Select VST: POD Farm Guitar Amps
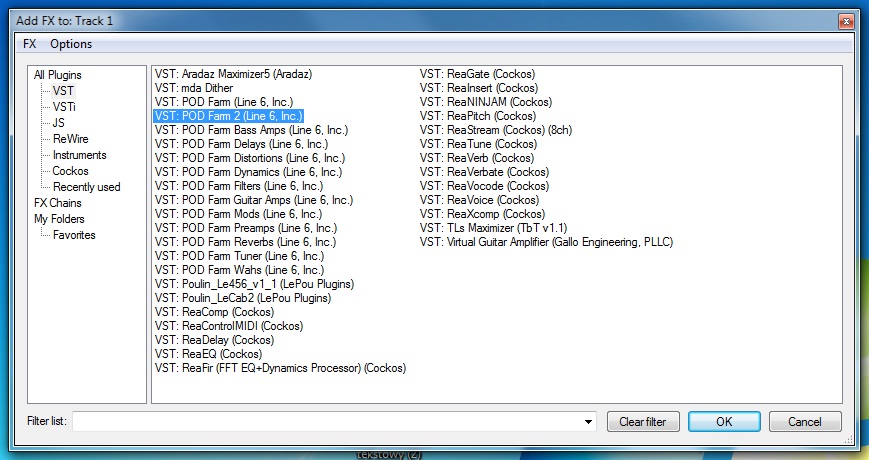Screen dimensions: 869x460 point(254,200)
